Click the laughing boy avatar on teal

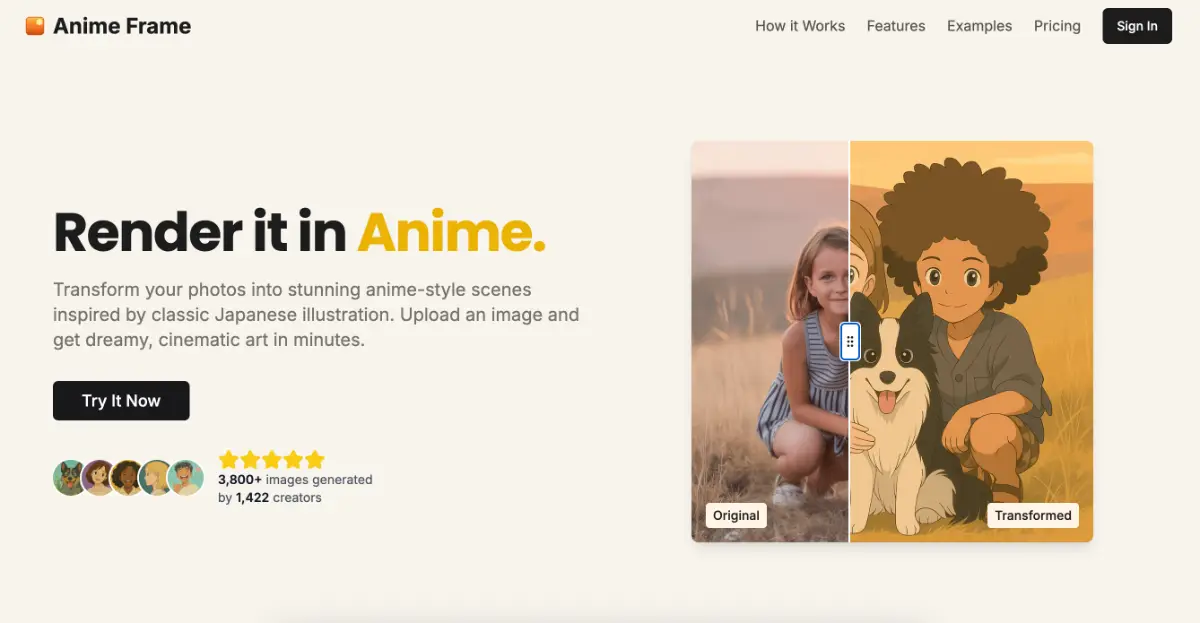186,478
